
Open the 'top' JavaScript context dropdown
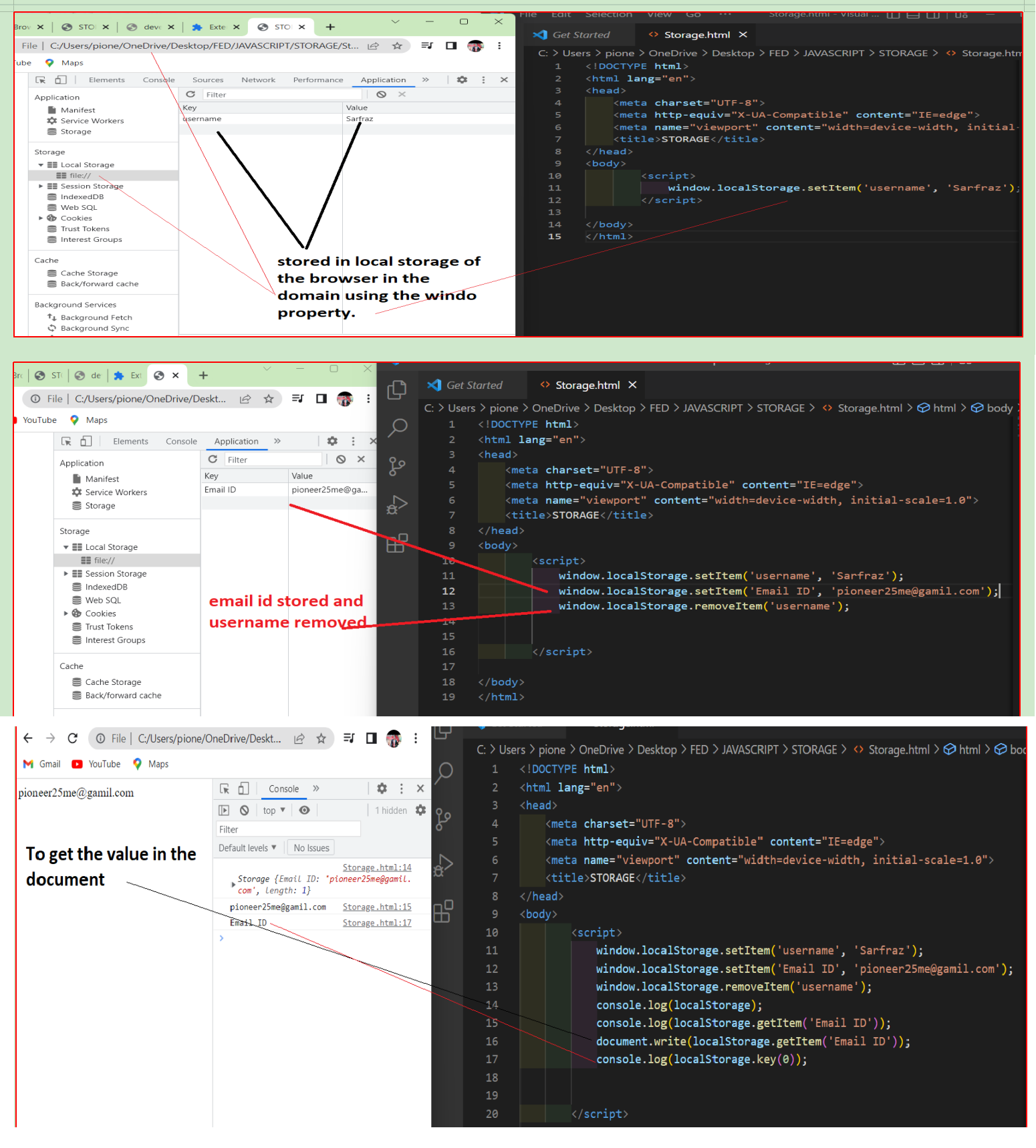coord(274,811)
